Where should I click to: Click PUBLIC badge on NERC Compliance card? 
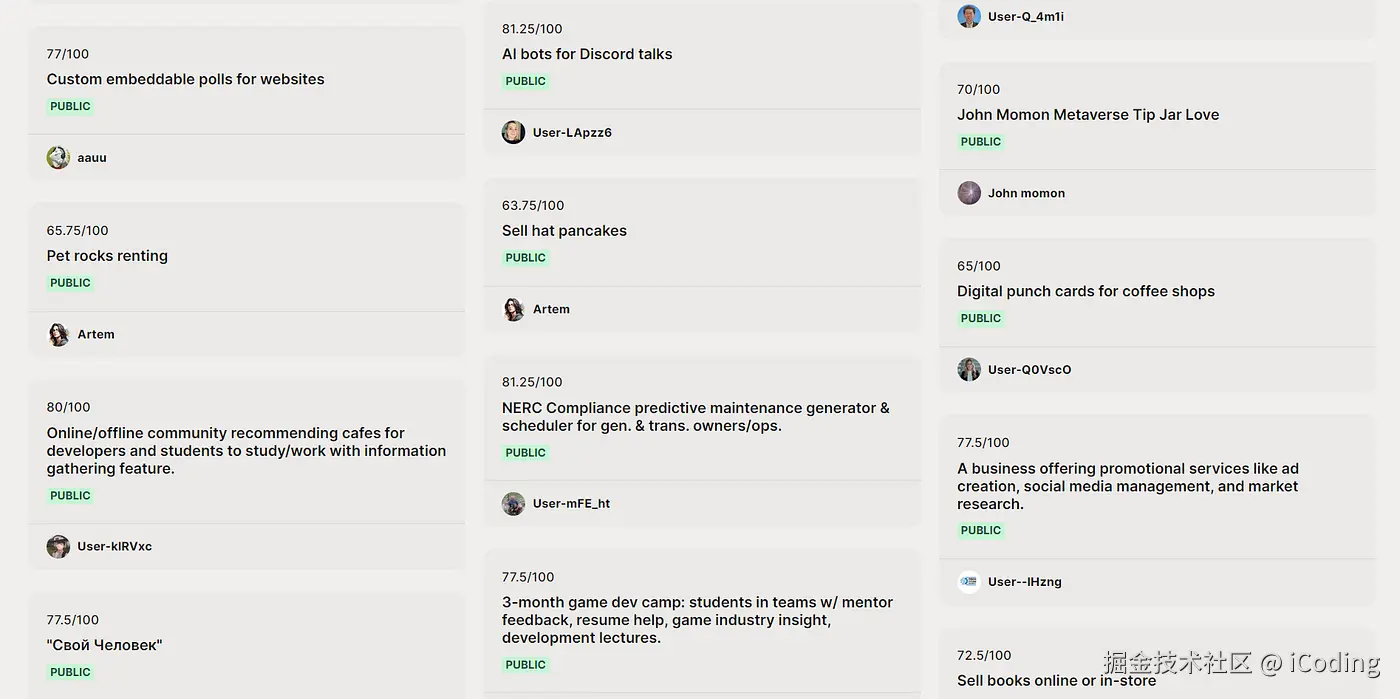pos(525,453)
